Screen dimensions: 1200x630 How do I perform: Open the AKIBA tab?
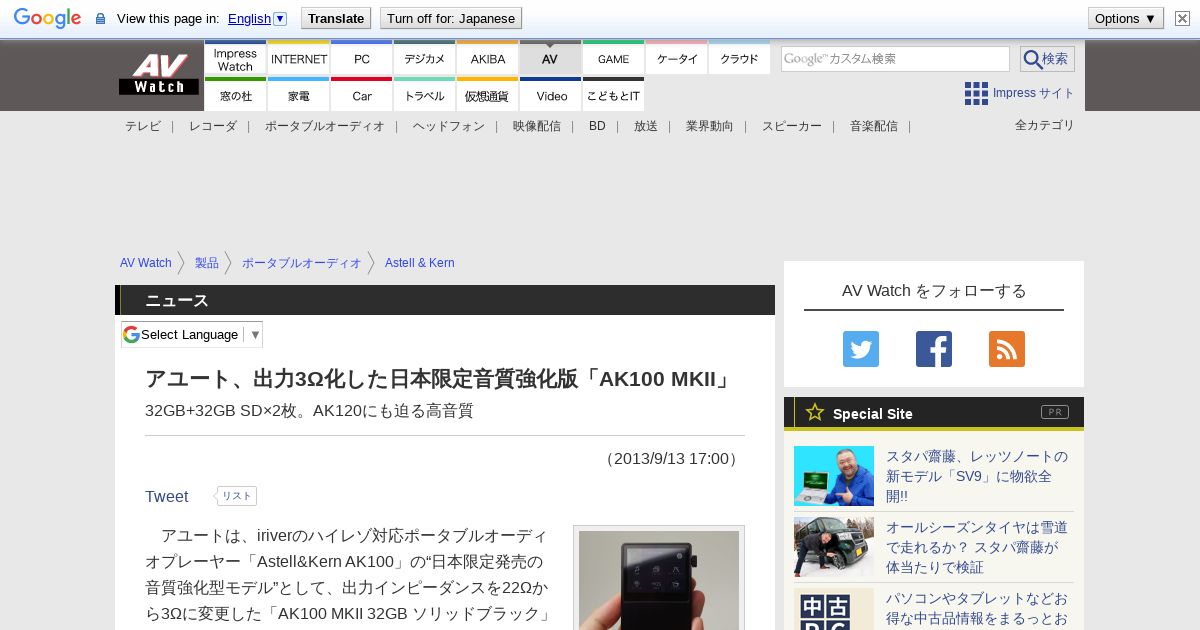tap(488, 59)
